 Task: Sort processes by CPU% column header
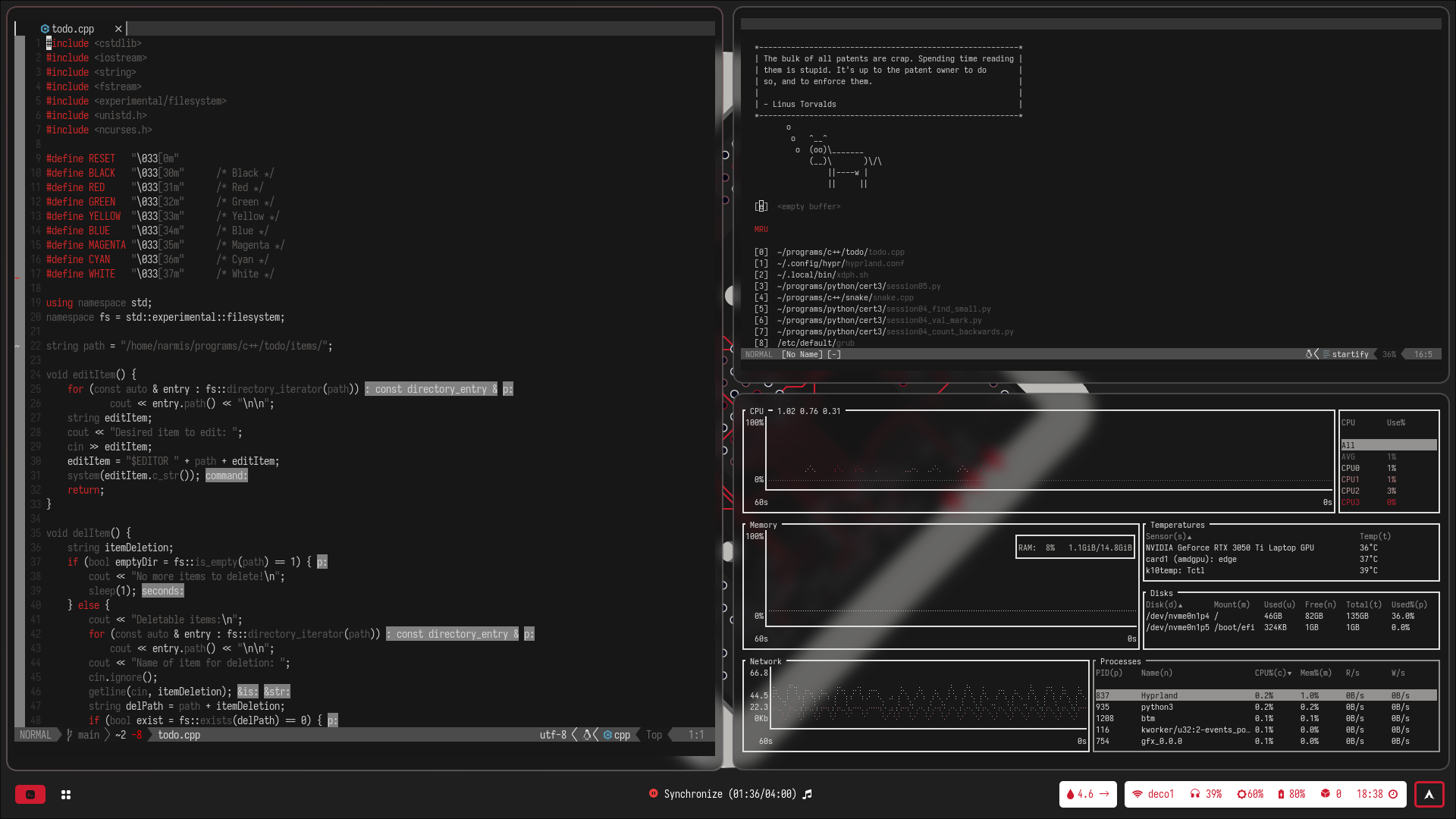[x=1272, y=673]
